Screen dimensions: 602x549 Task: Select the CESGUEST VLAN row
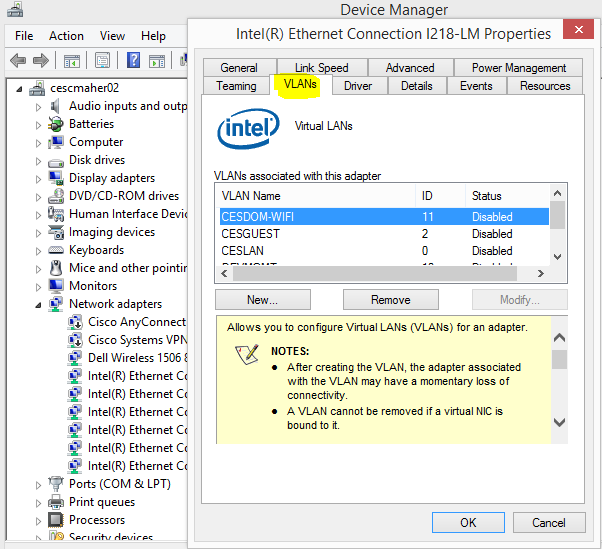click(x=384, y=234)
